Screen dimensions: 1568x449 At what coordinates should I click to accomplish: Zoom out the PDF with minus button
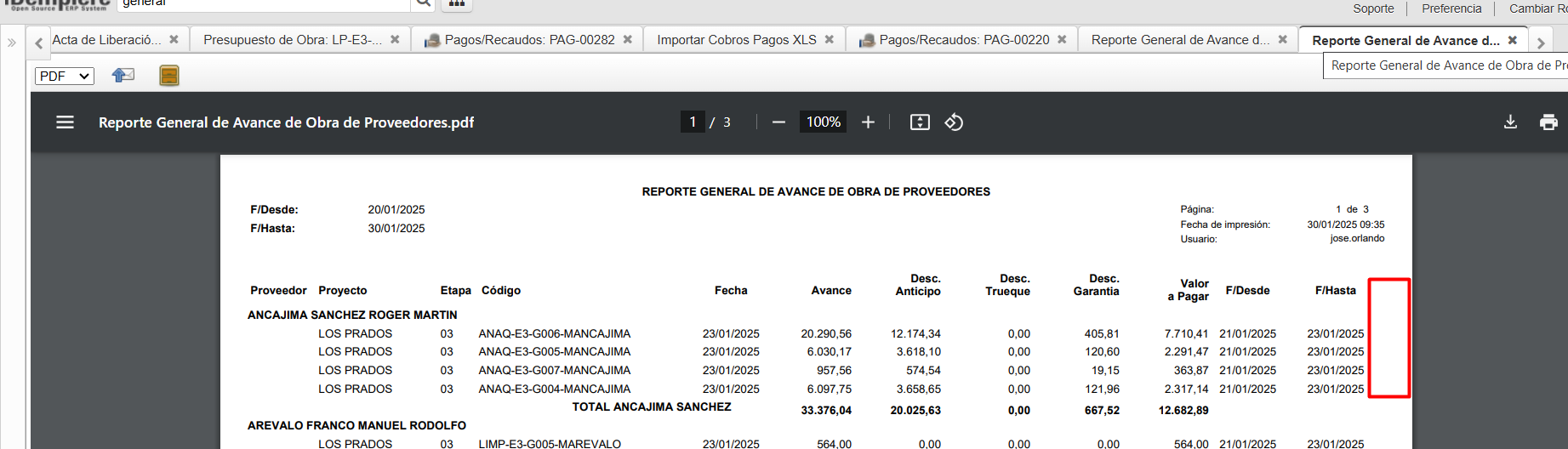(x=778, y=122)
